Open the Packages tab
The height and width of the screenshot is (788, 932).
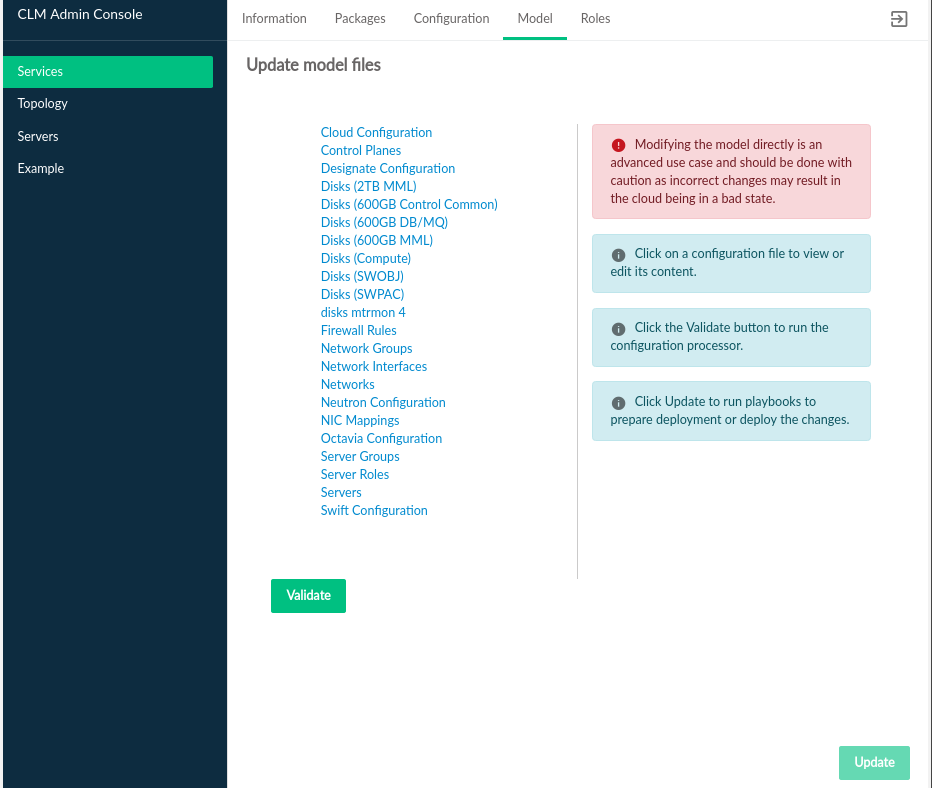[x=360, y=19]
